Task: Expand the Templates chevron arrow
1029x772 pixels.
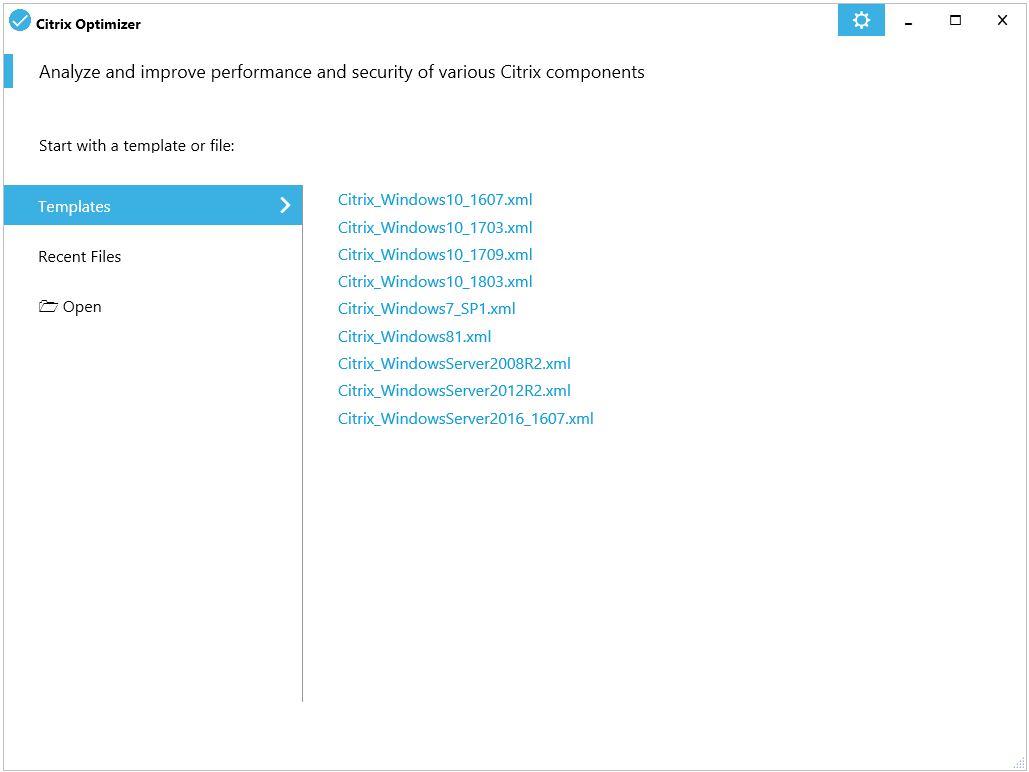Action: (285, 205)
